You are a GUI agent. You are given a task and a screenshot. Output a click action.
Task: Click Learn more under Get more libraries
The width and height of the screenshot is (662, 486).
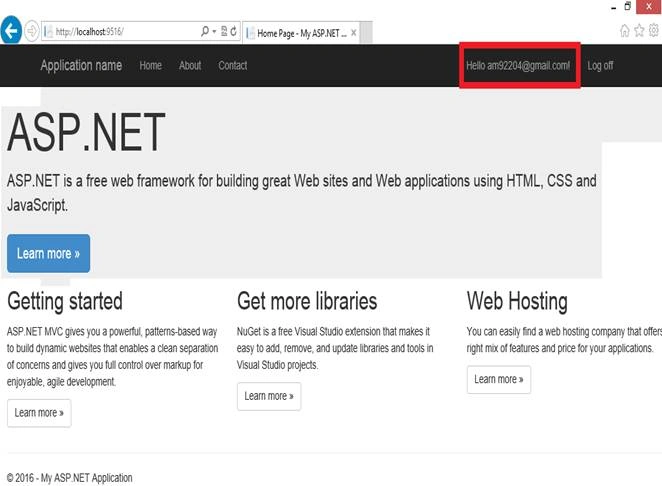[269, 396]
